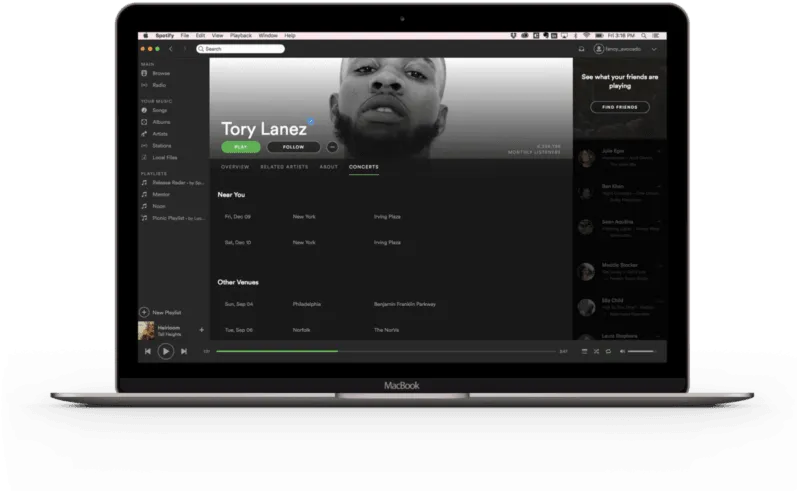Image resolution: width=797 pixels, height=491 pixels.
Task: Go to Artists in Your Music
Action: [x=160, y=134]
